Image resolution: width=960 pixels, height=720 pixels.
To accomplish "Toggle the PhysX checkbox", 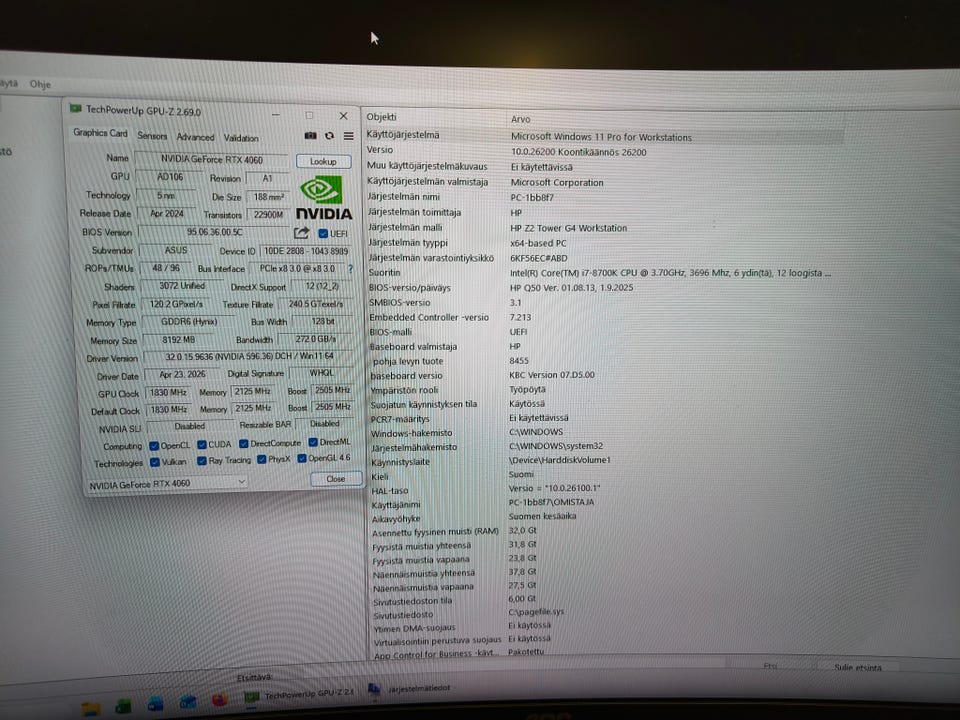I will coord(261,459).
